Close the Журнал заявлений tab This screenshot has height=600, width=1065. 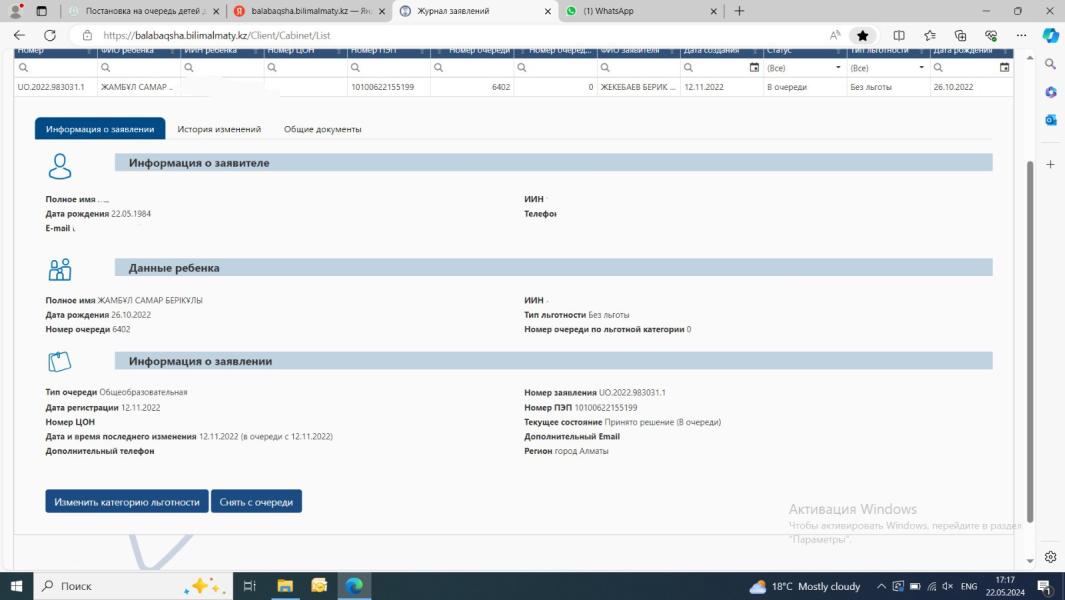click(x=547, y=11)
